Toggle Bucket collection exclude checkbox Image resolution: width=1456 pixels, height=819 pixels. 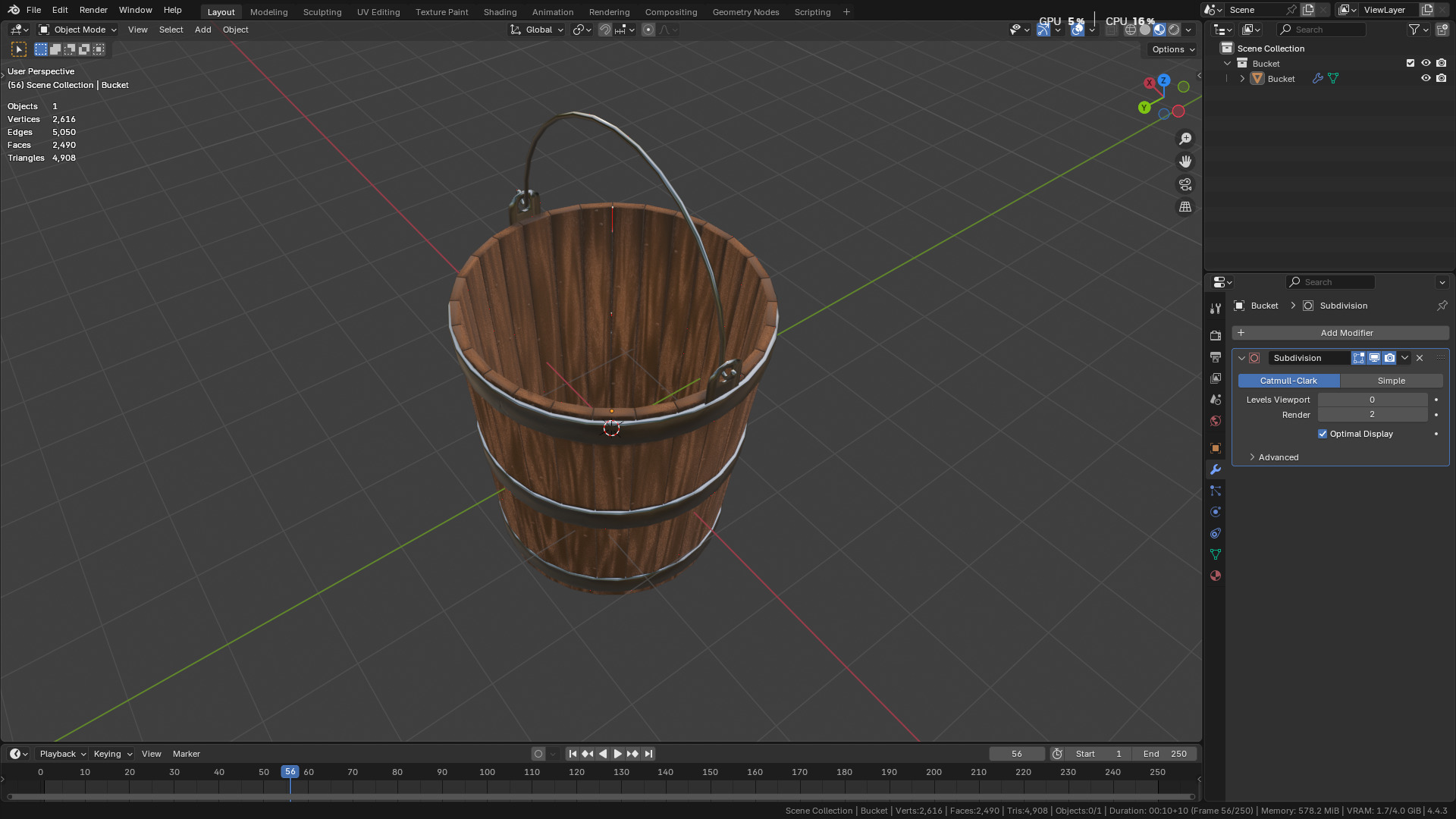1410,64
